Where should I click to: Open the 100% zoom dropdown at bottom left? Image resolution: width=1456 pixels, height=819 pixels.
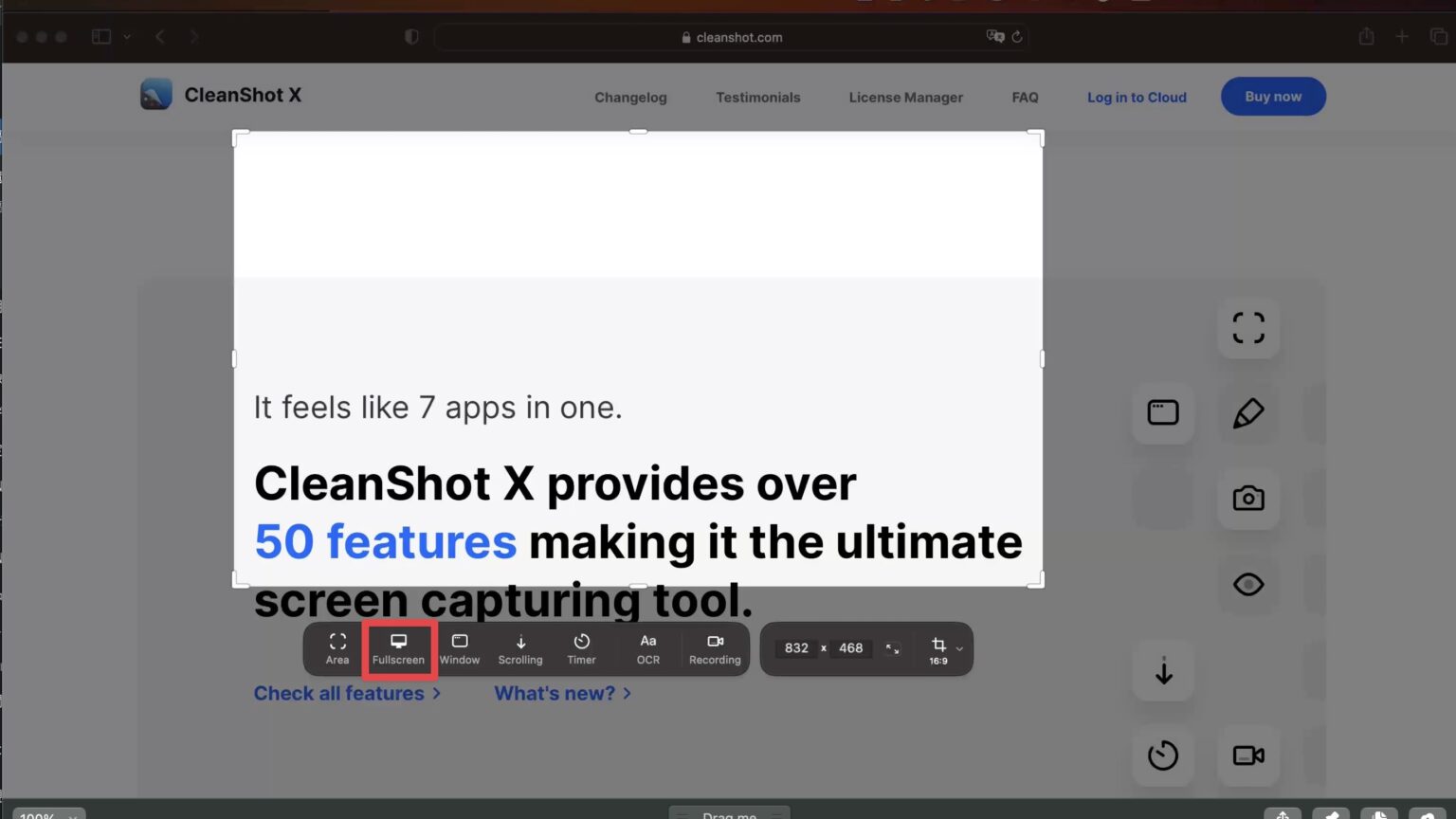(x=47, y=813)
